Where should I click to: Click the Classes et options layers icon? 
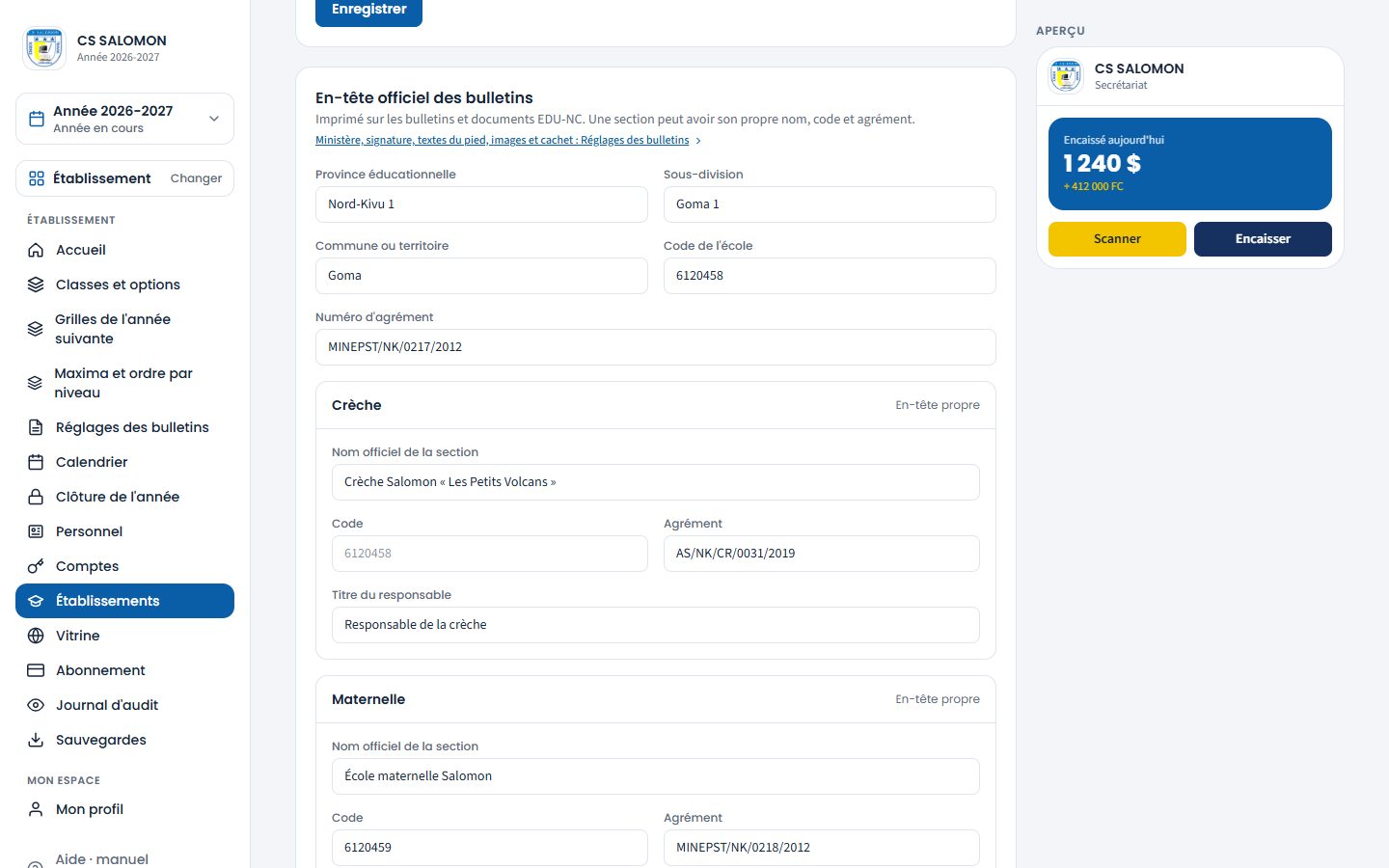point(36,285)
